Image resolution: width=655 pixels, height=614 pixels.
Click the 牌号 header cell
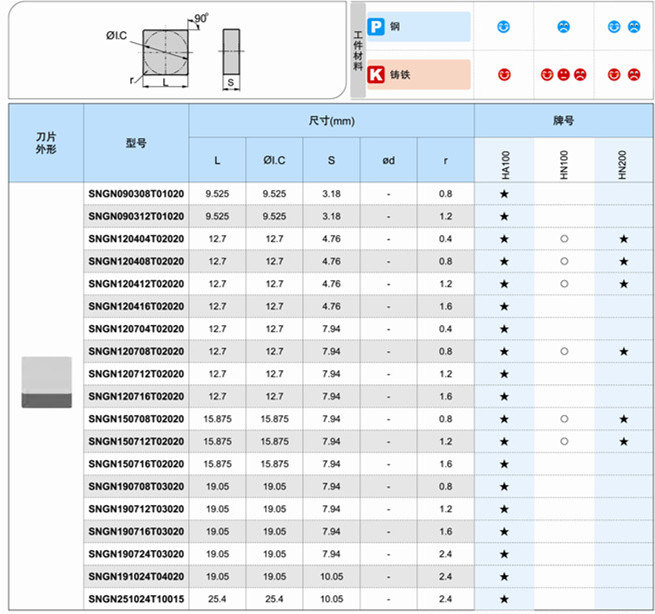[563, 120]
